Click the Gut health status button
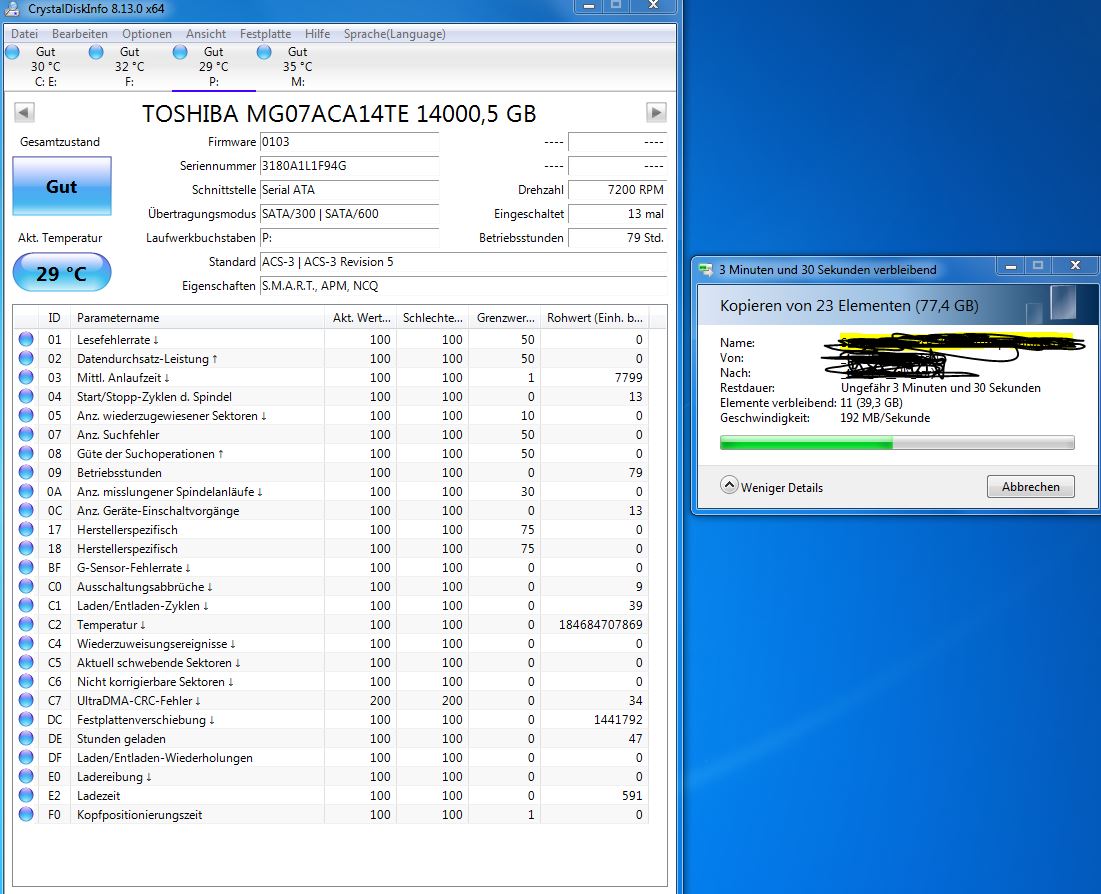1101x894 pixels. pos(62,186)
